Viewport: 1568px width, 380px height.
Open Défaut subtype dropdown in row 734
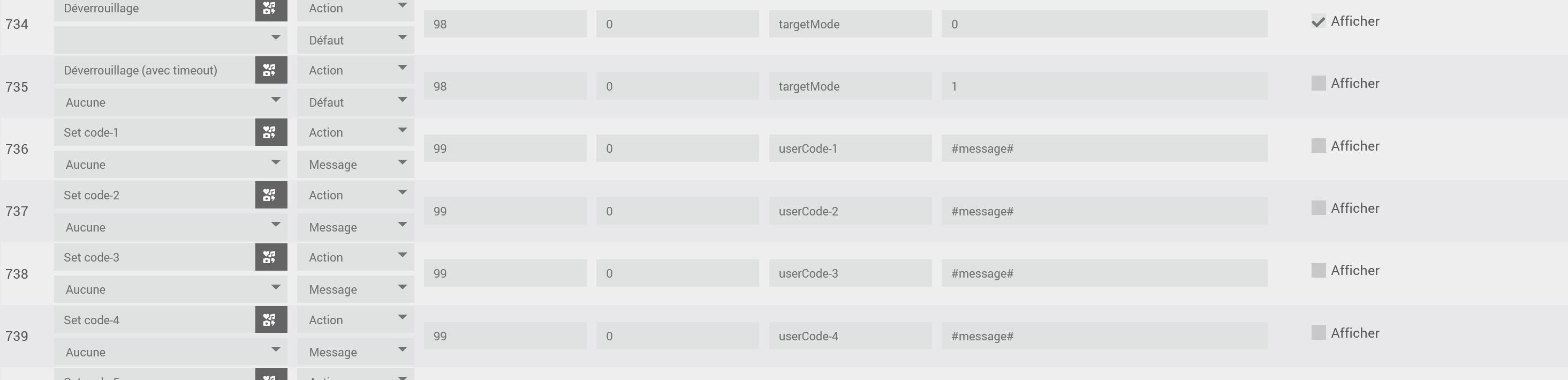(x=355, y=41)
